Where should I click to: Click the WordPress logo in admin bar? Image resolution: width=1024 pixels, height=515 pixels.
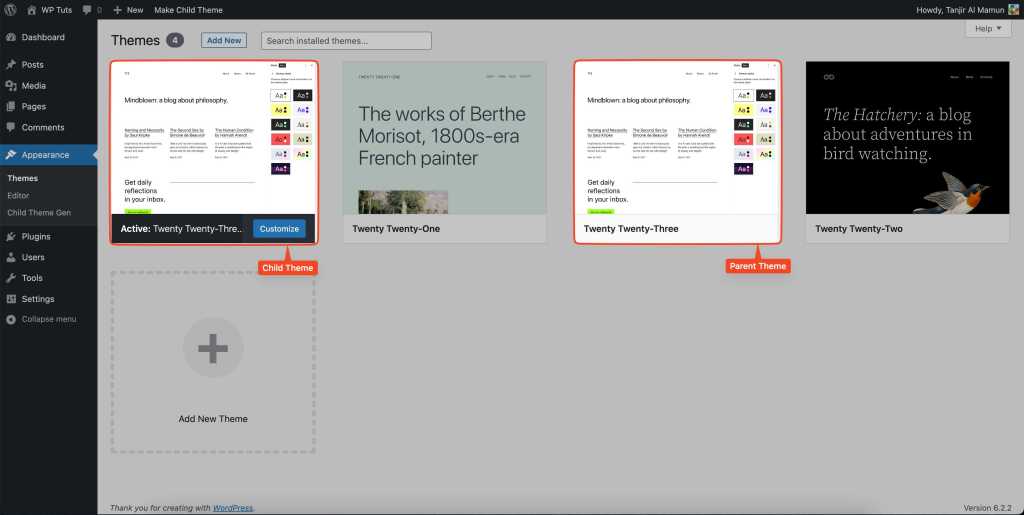click(x=10, y=10)
